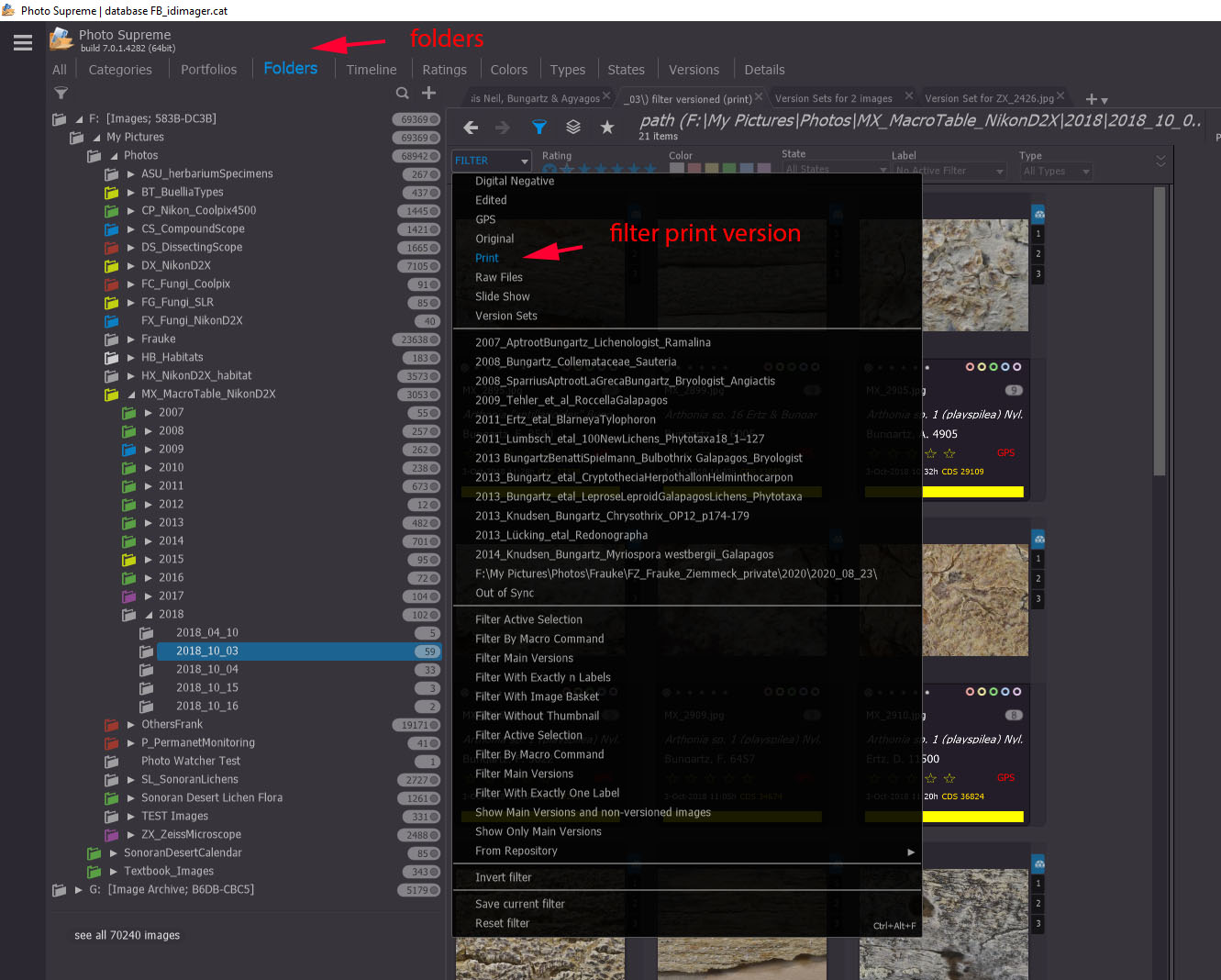
Task: Open the catalog search magnifier
Action: tap(402, 93)
